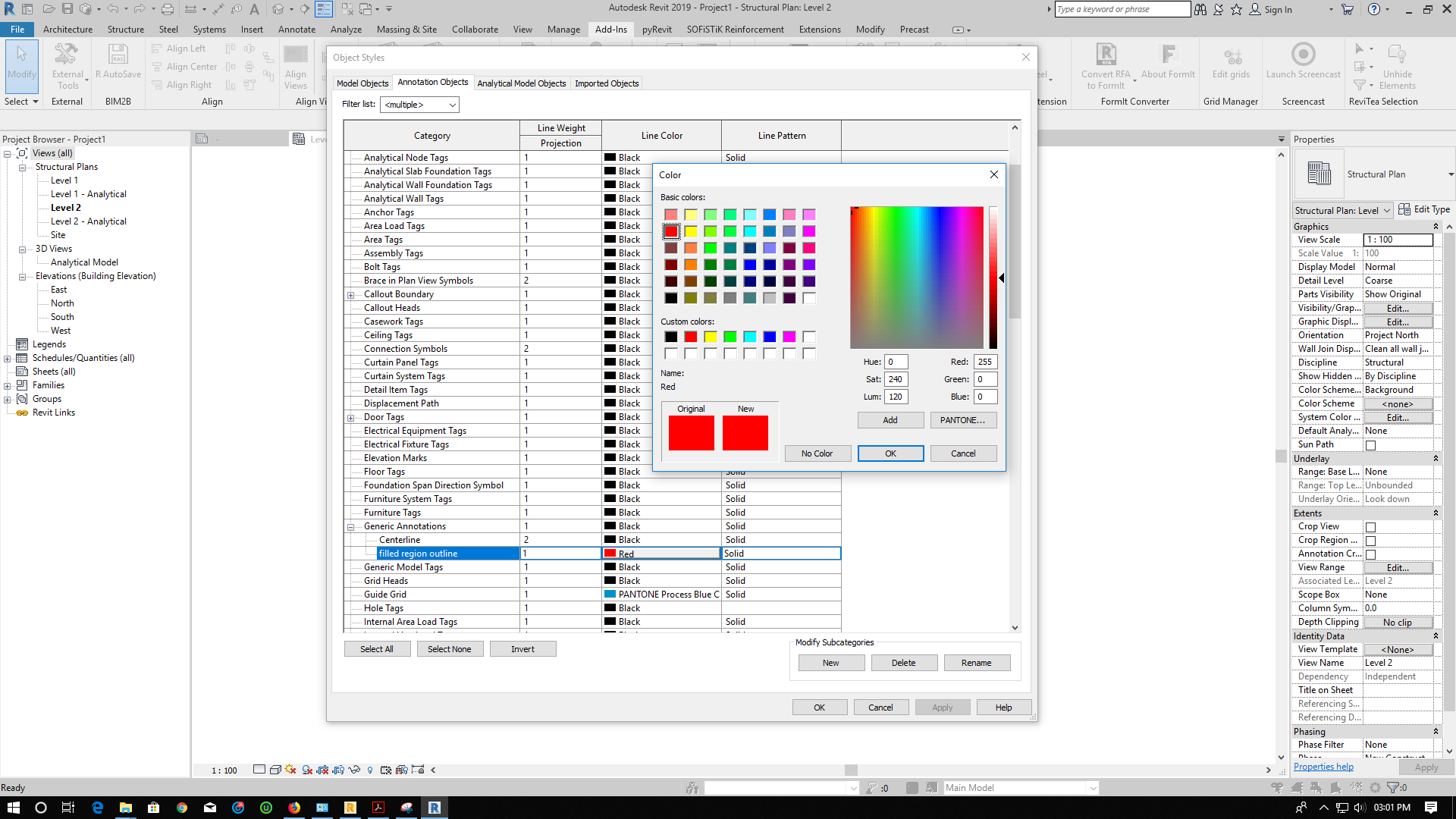Click the keyword search field
The image size is (1456, 819).
tap(1121, 9)
